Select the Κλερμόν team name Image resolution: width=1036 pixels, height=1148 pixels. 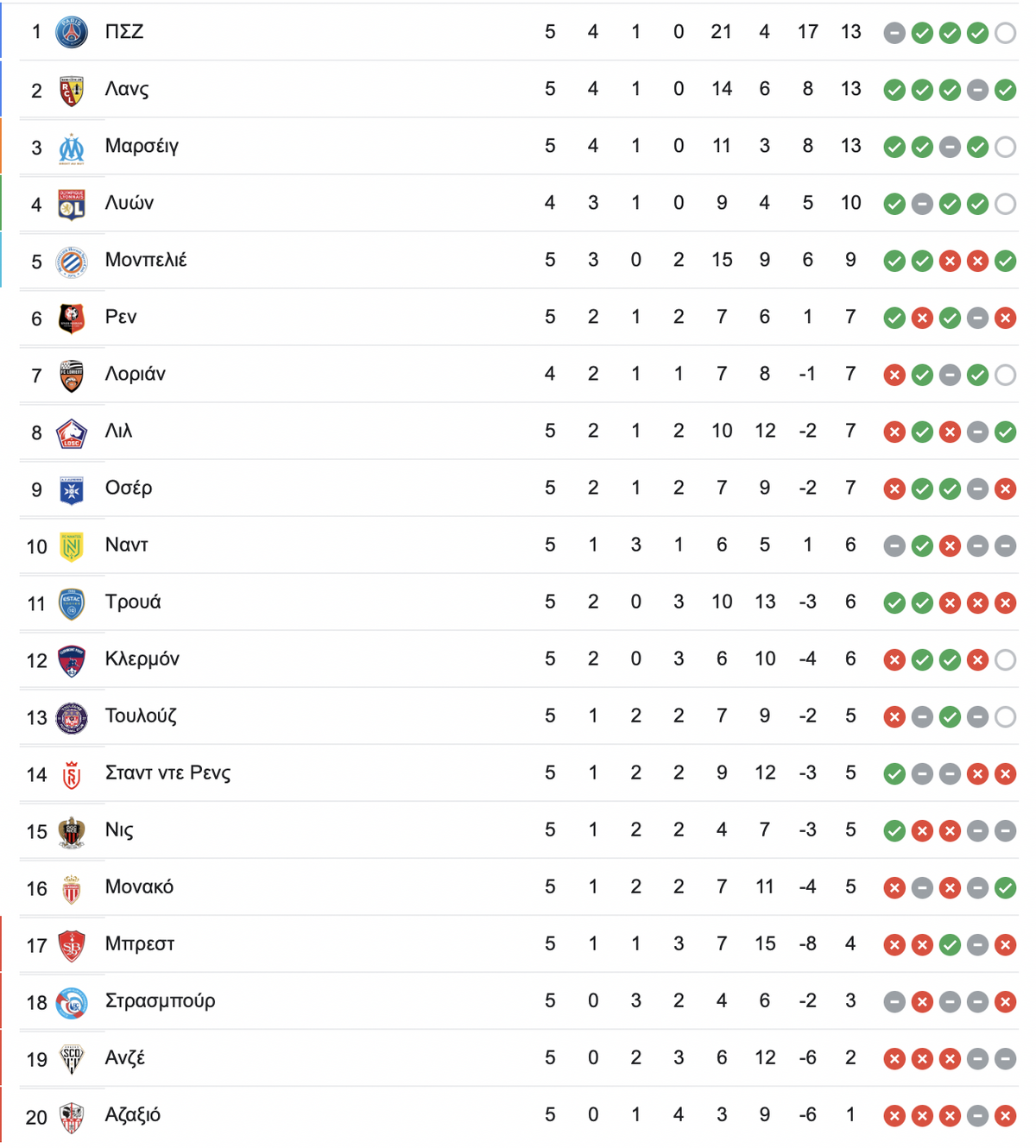coord(142,659)
